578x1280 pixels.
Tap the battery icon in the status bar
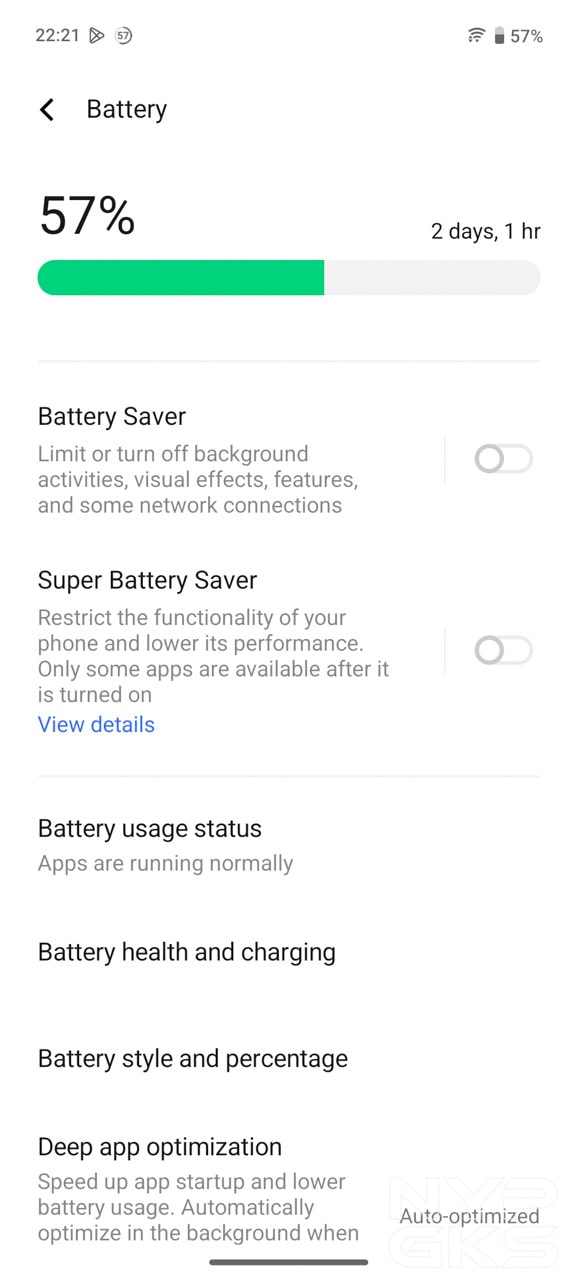[x=499, y=34]
